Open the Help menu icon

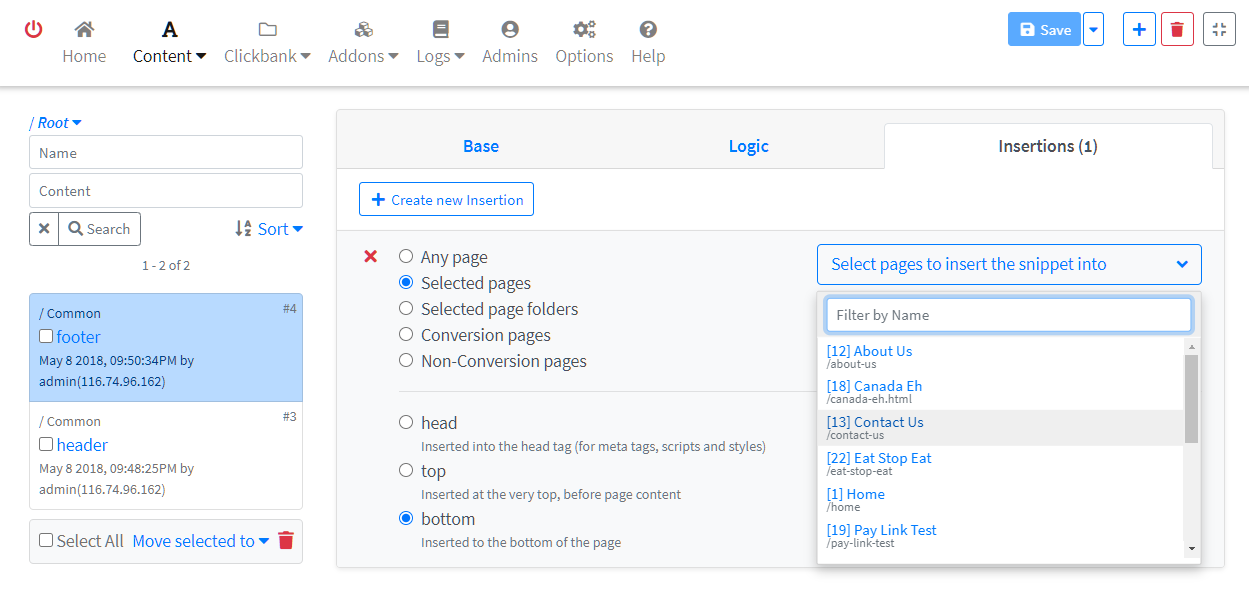pyautogui.click(x=648, y=30)
